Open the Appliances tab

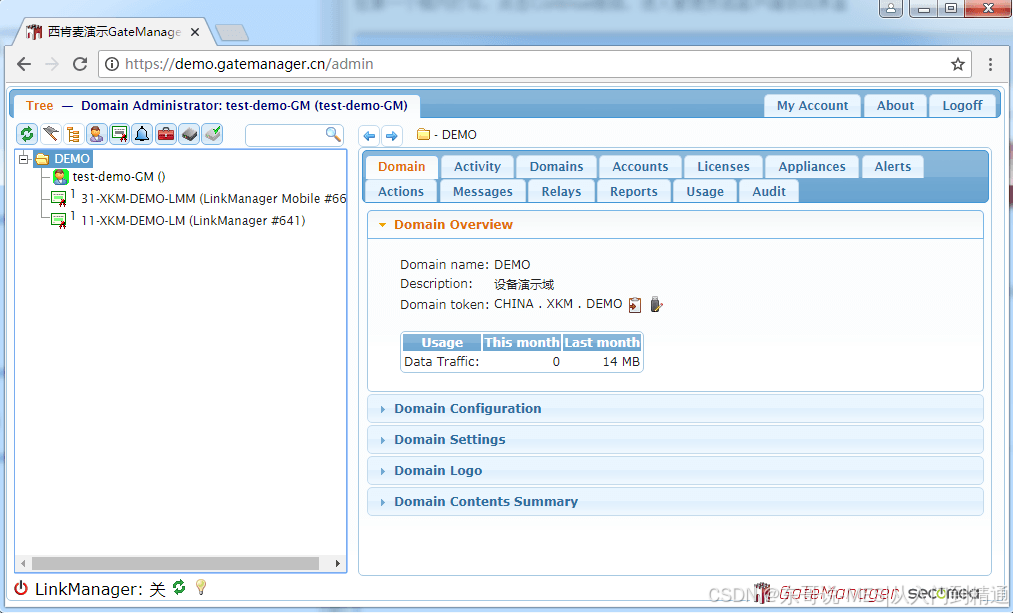(812, 167)
